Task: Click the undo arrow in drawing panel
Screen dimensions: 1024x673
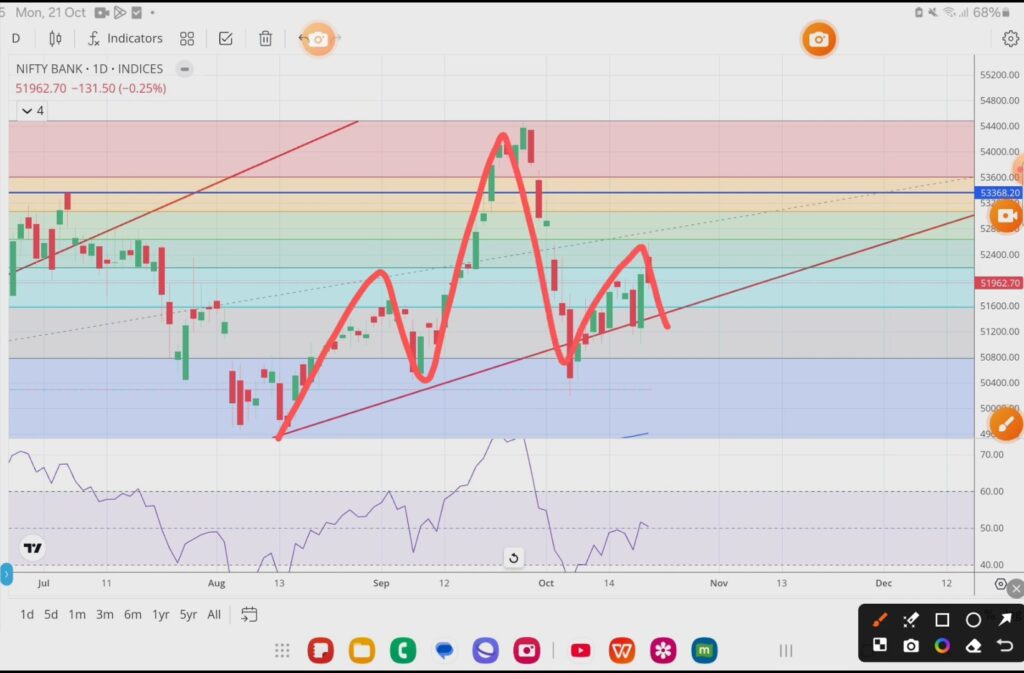Action: (1004, 646)
